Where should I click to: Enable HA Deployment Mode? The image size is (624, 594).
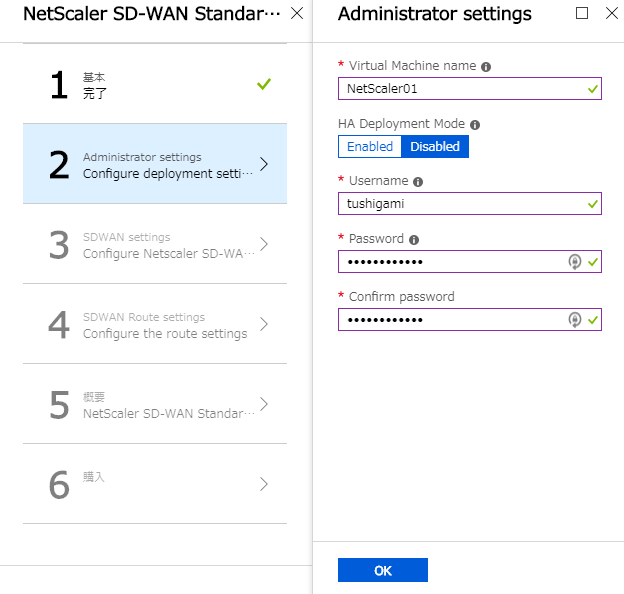pyautogui.click(x=370, y=146)
